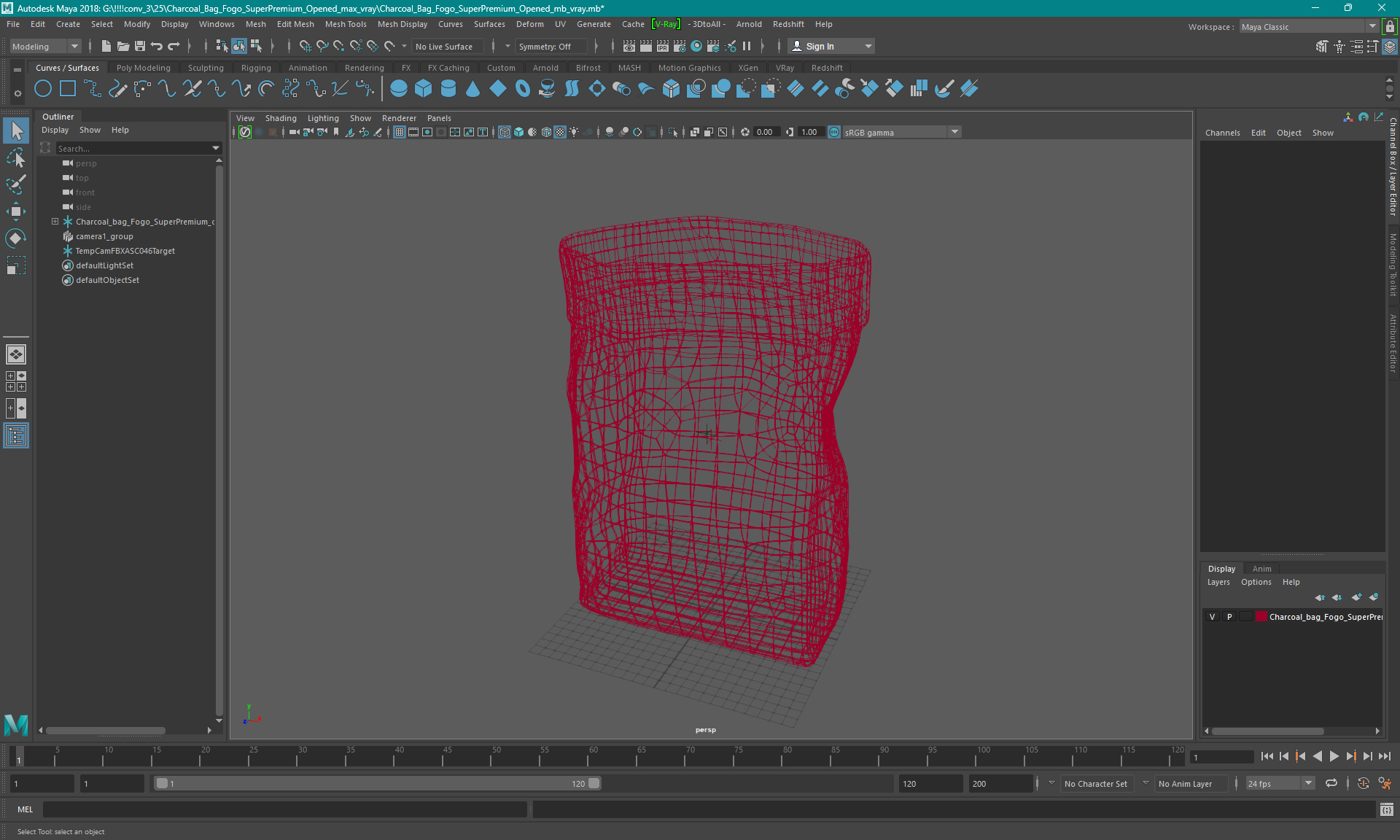Image resolution: width=1400 pixels, height=840 pixels.
Task: Toggle visibility of persp camera
Action: point(69,162)
